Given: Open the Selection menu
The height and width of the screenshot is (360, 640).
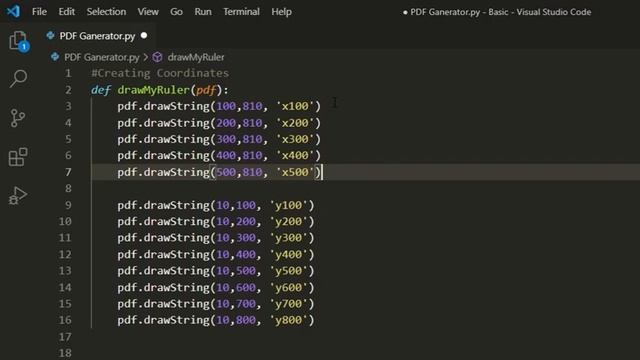Looking at the screenshot, I should pos(106,12).
